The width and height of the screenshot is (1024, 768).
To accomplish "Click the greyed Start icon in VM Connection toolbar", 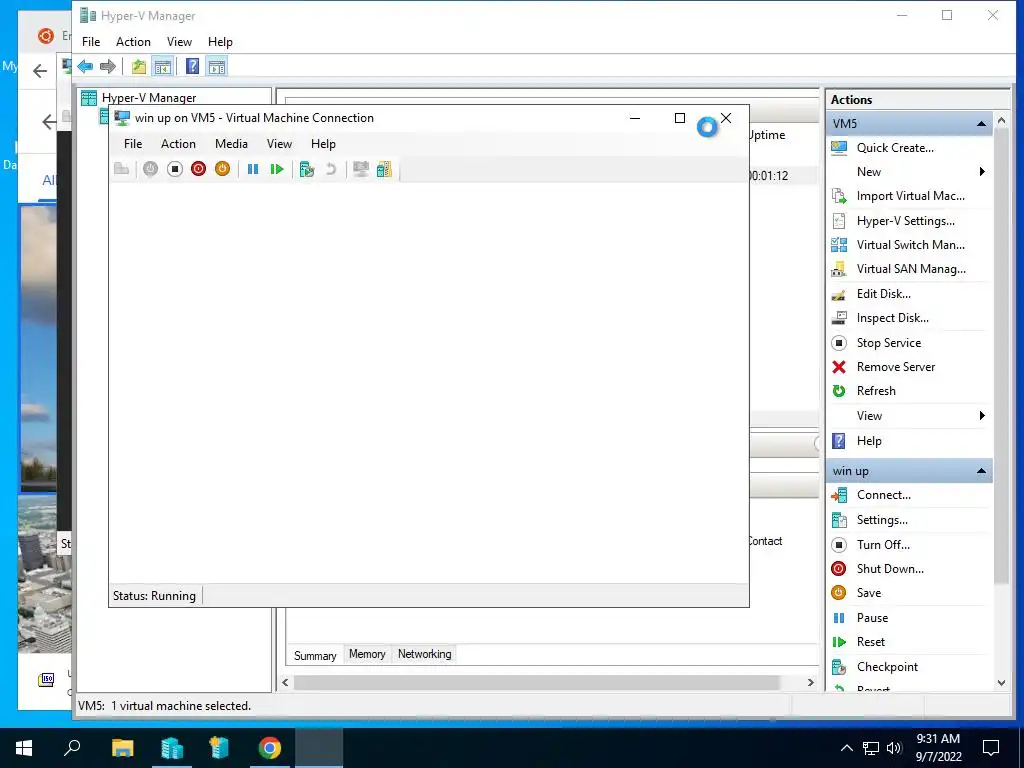I will 150,169.
